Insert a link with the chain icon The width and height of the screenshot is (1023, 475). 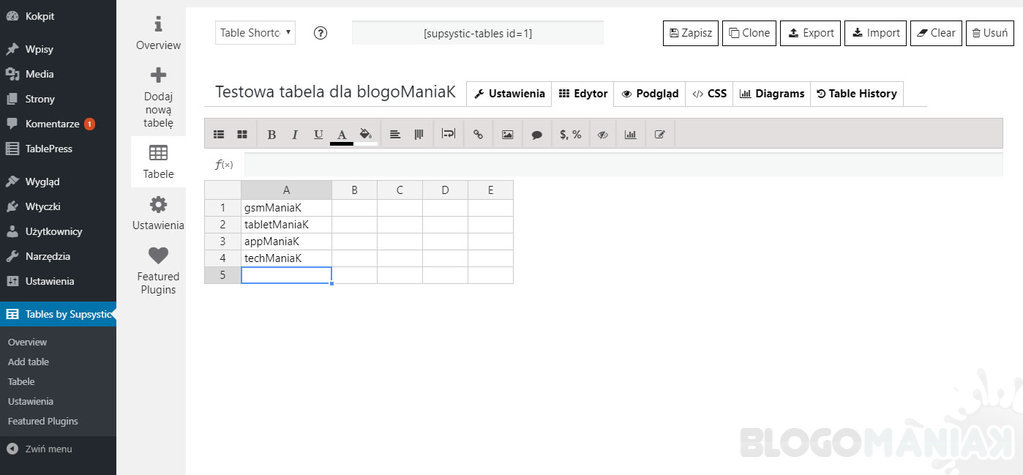(x=478, y=134)
